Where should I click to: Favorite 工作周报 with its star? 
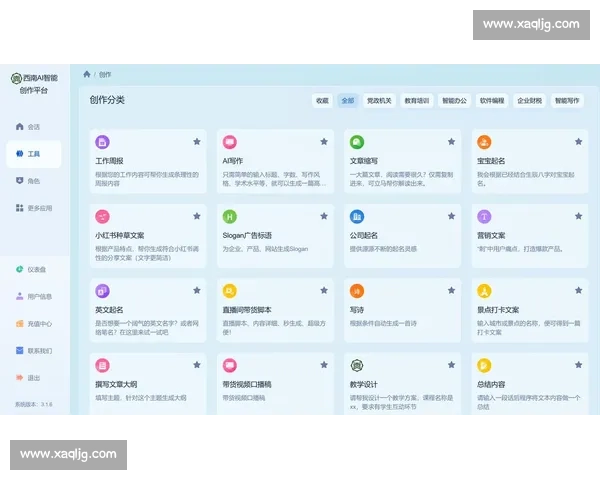click(x=197, y=142)
